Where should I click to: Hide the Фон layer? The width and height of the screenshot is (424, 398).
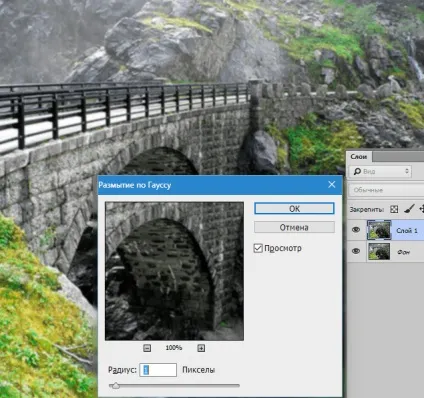(356, 251)
